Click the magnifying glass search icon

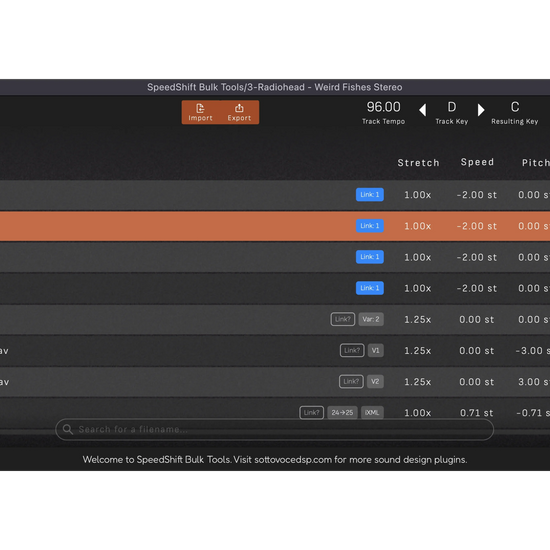click(x=68, y=429)
